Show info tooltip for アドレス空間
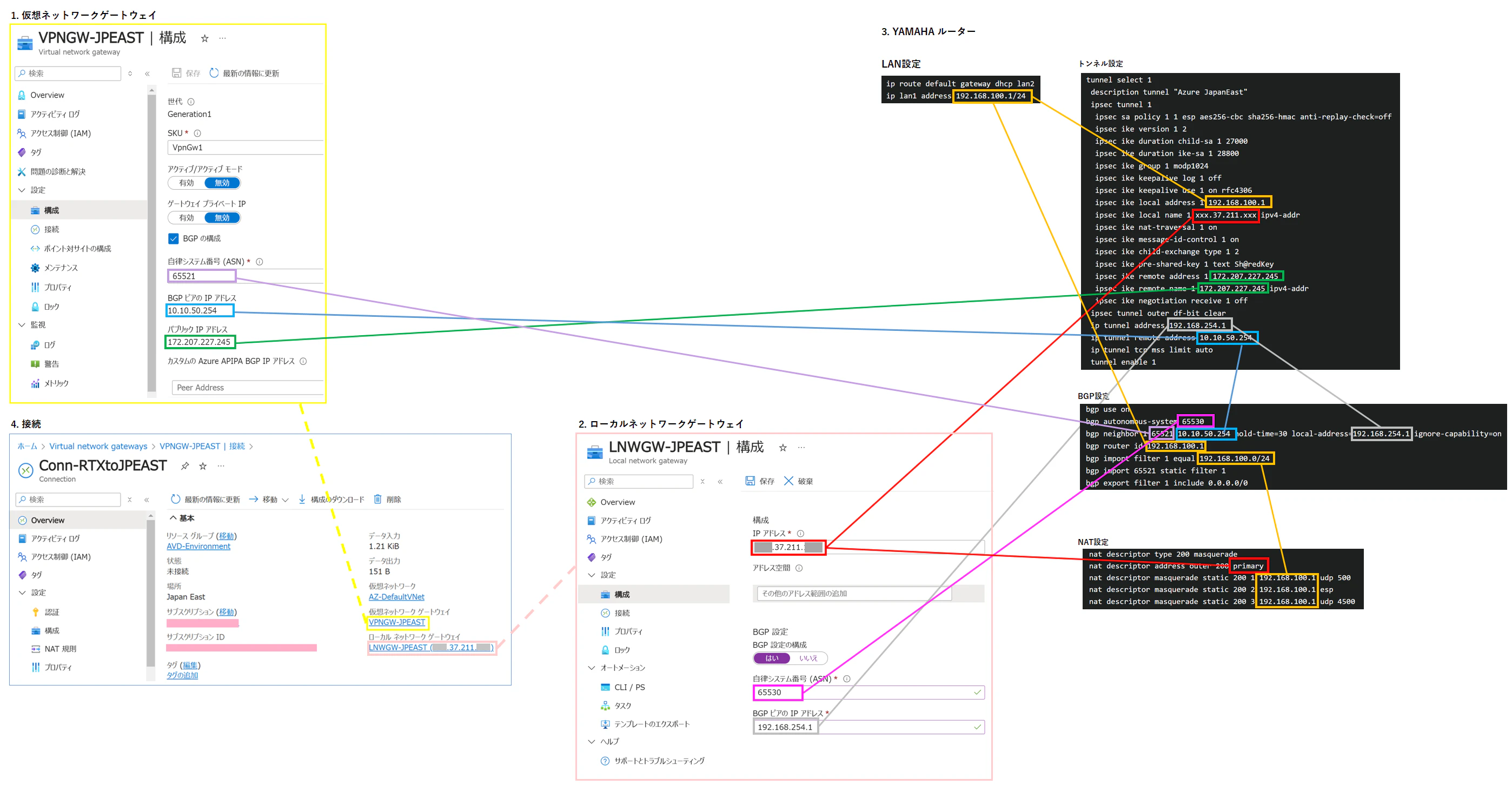The height and width of the screenshot is (785, 1512). point(799,568)
